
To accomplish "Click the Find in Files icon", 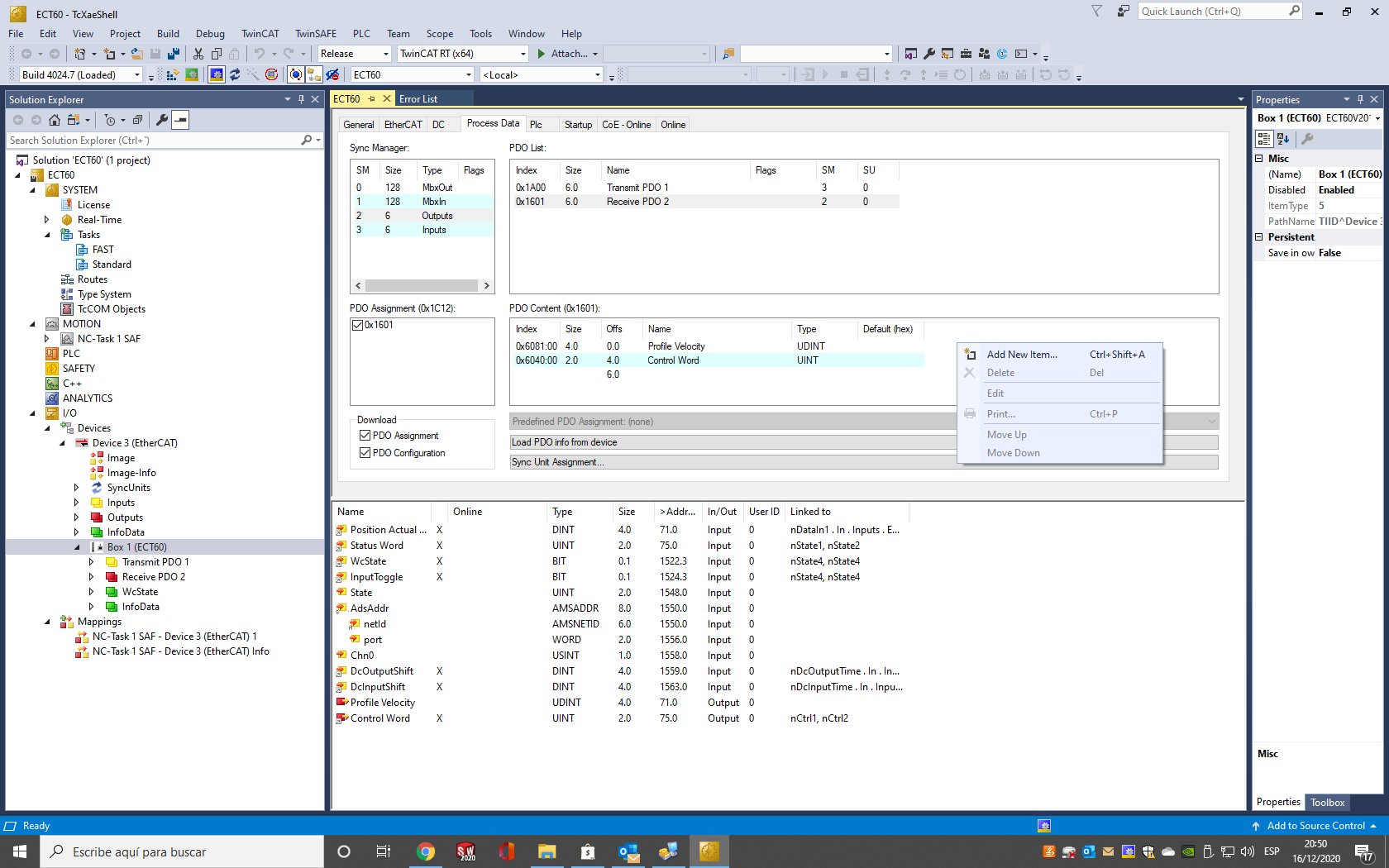I will click(x=728, y=54).
